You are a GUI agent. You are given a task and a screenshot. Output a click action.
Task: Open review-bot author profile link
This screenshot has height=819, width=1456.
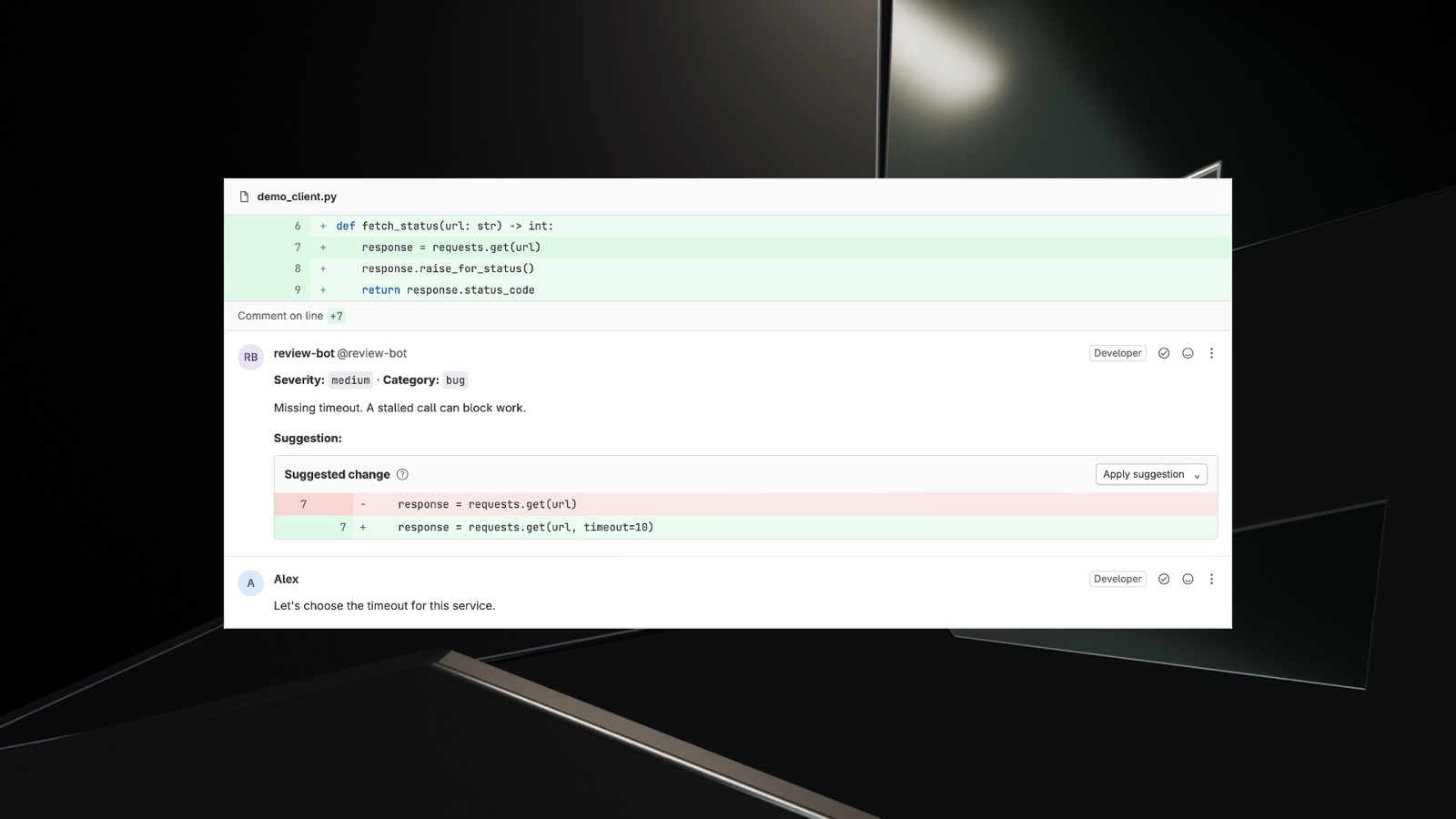304,353
